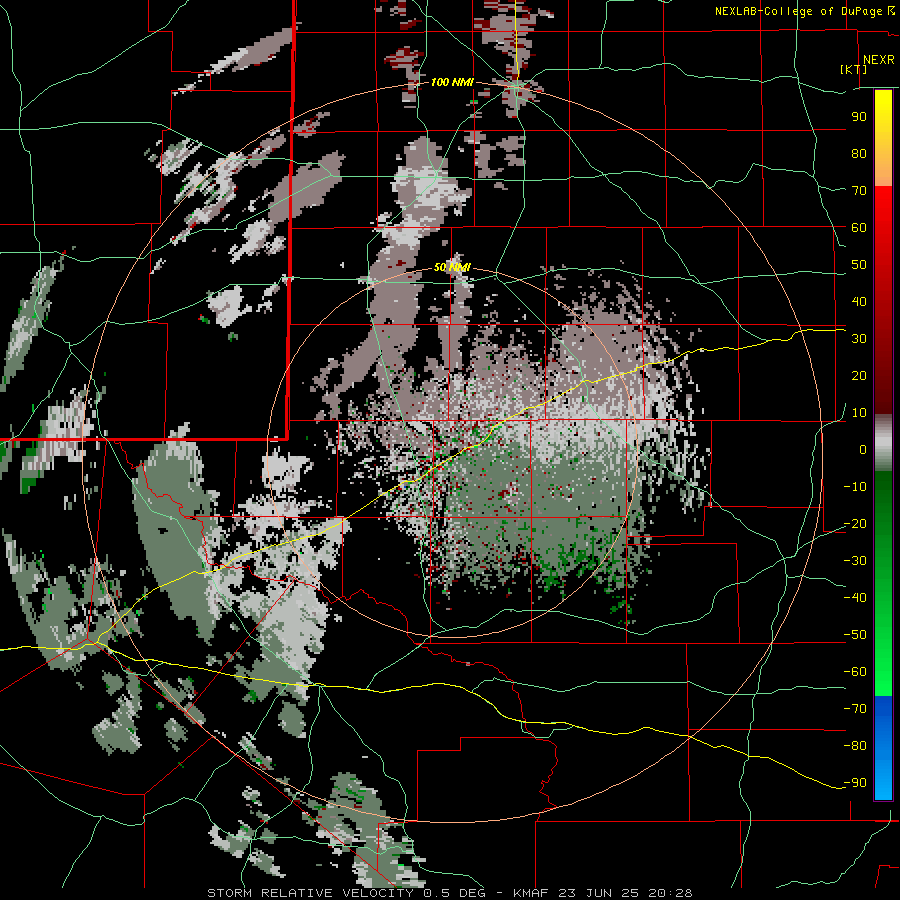The width and height of the screenshot is (900, 900).
Task: Click the "100 NMI" range ring label
Action: point(452,83)
